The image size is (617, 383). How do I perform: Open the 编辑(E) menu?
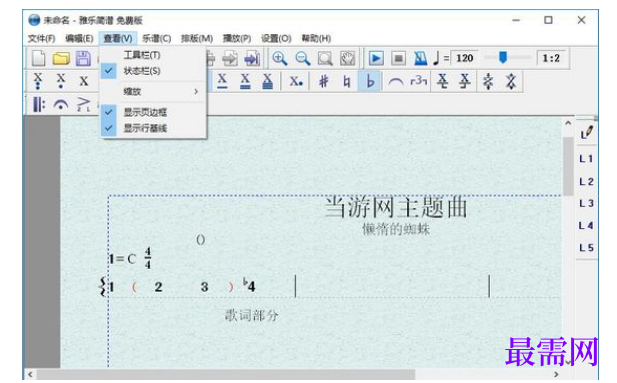click(79, 38)
